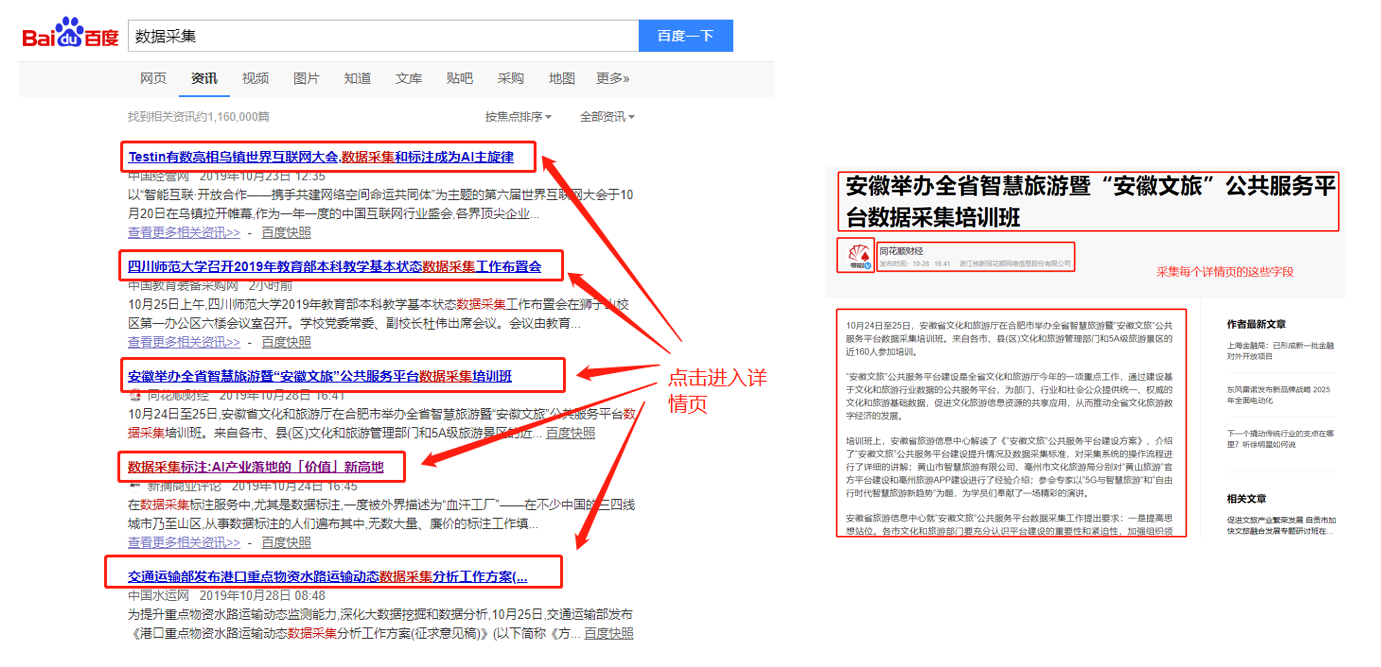Open the 贴吧 tab
The image size is (1381, 667).
(x=459, y=78)
